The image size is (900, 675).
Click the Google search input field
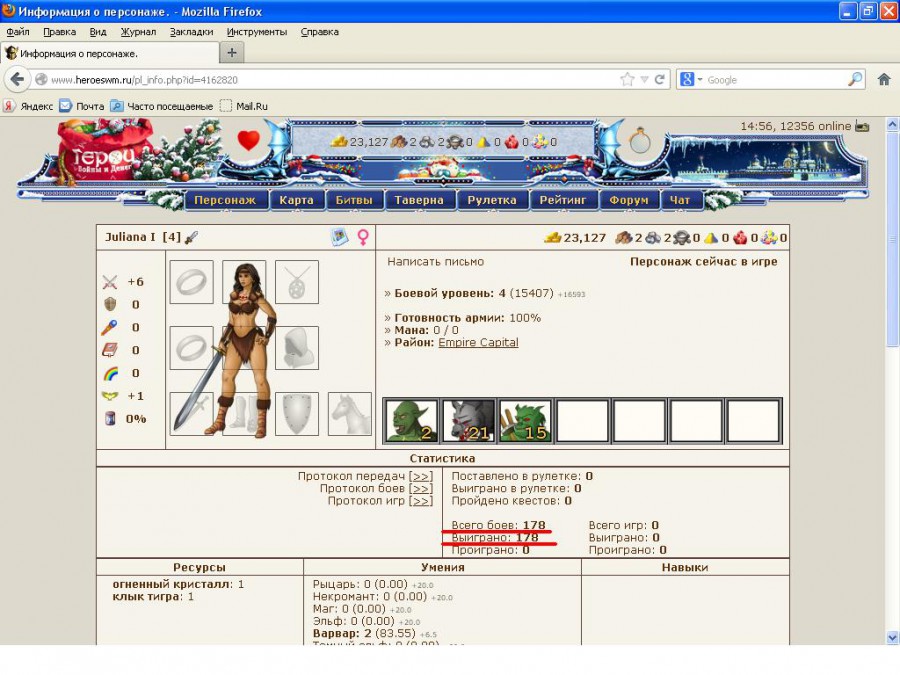coord(775,80)
